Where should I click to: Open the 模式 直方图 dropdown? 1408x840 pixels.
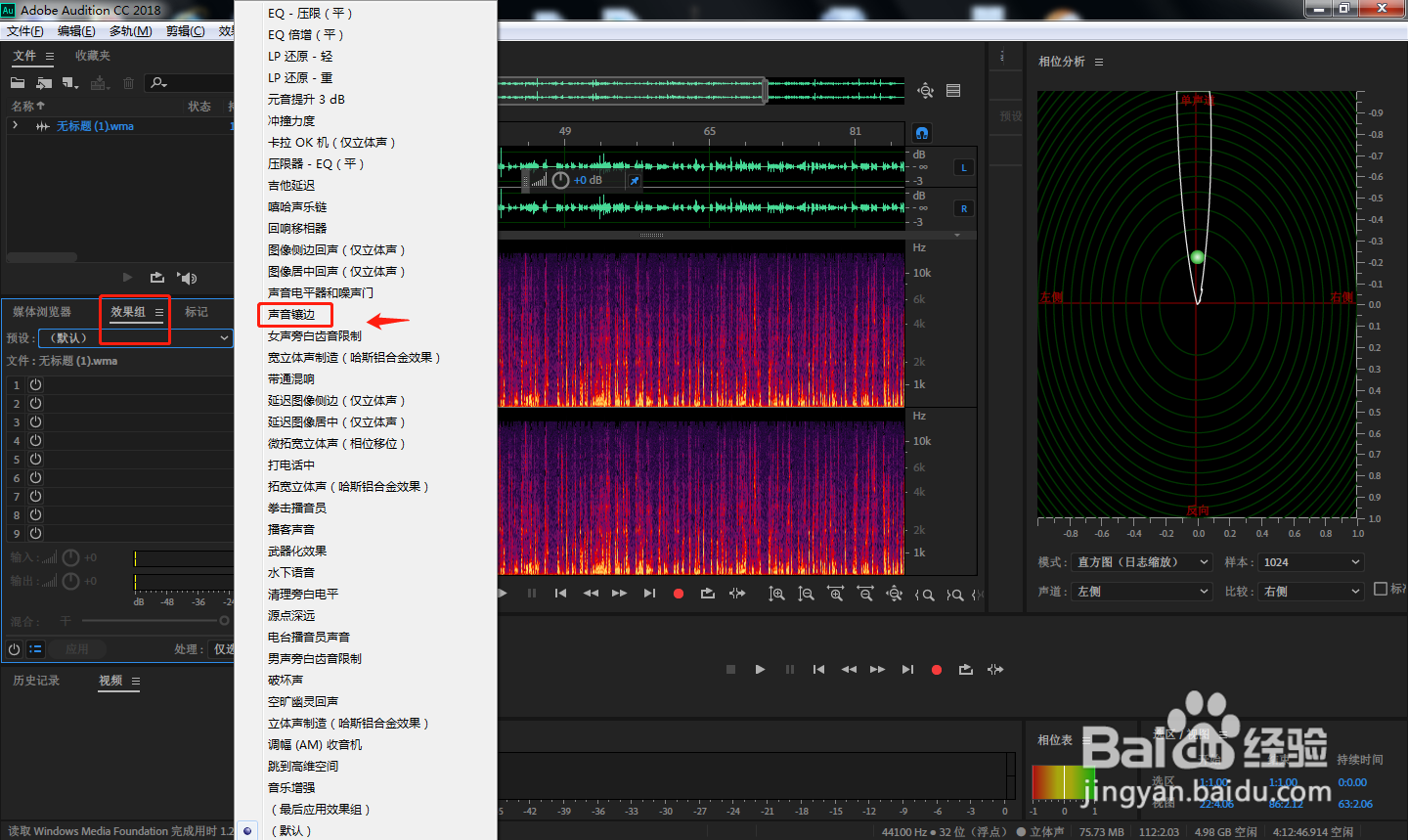tap(1142, 562)
